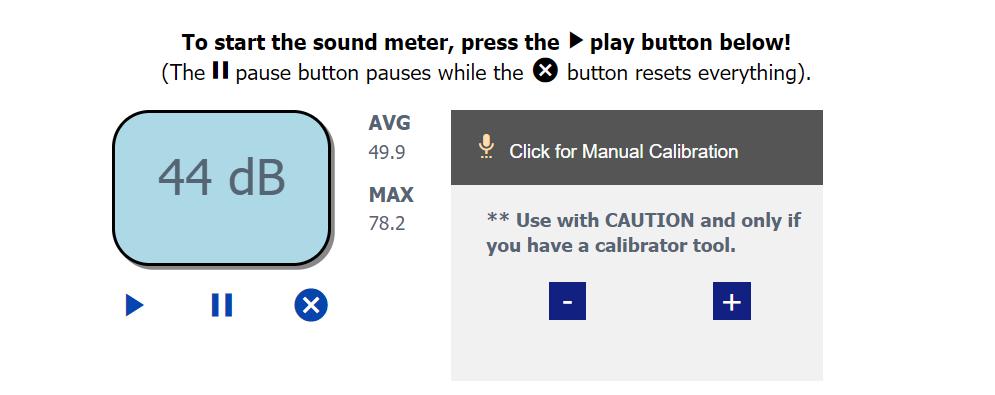
Task: Click the minus calibration button
Action: tap(567, 301)
